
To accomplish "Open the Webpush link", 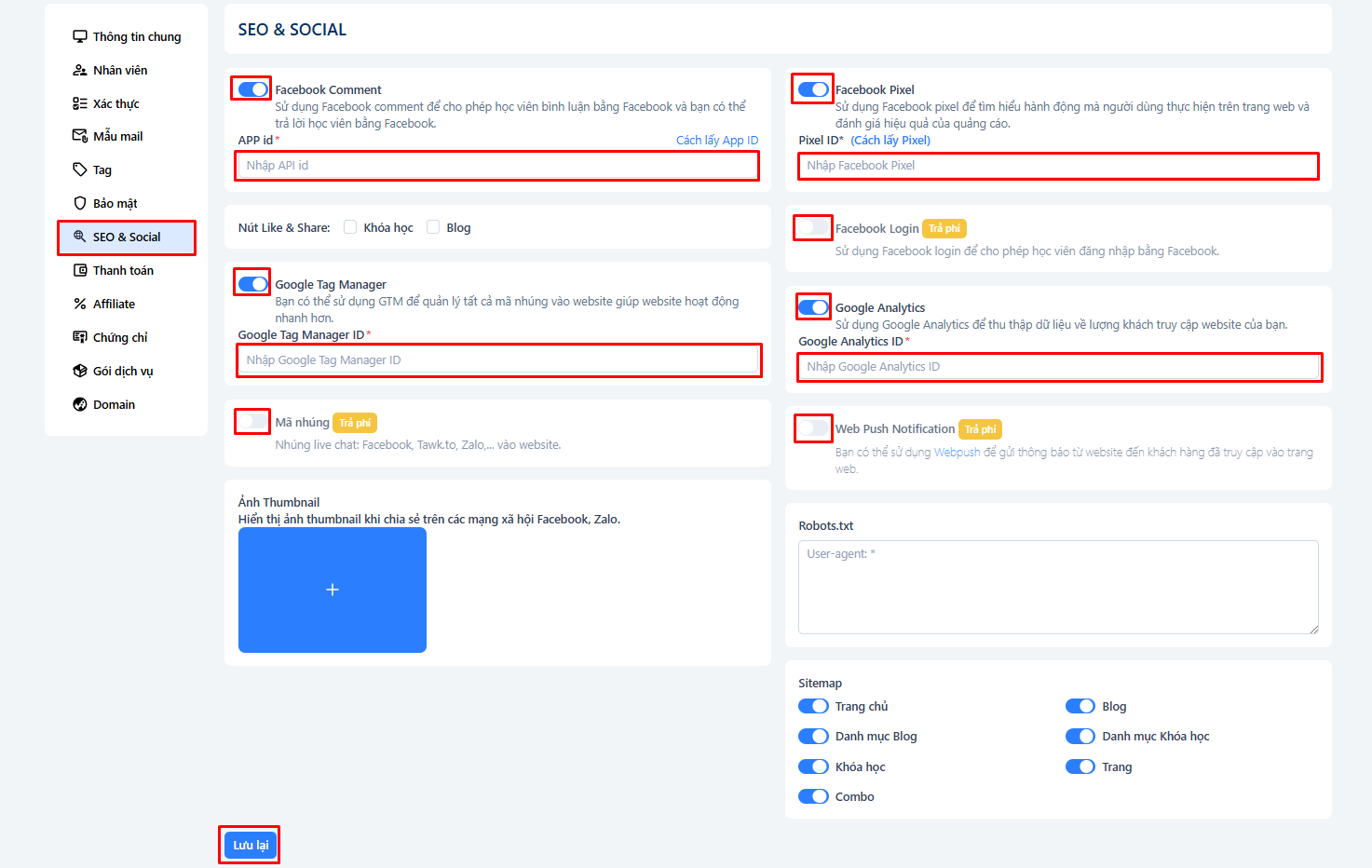I will coord(958,452).
